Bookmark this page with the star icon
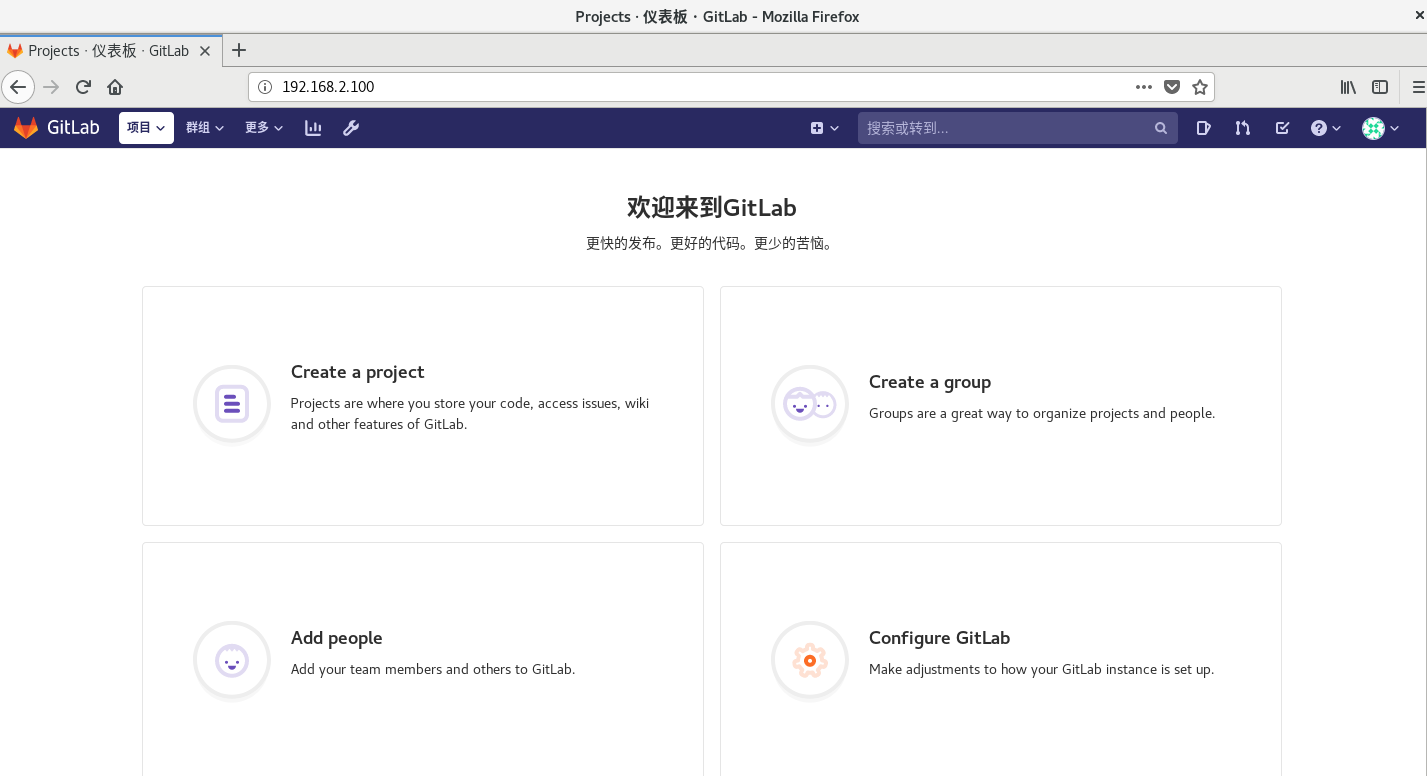This screenshot has height=776, width=1427. pos(1200,87)
